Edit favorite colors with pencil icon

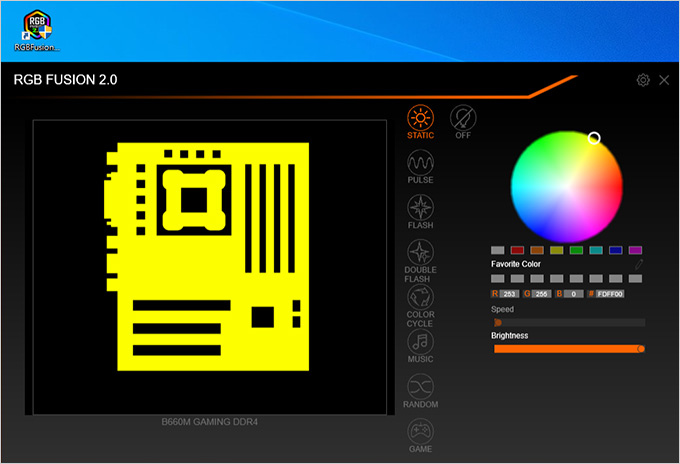[x=638, y=264]
